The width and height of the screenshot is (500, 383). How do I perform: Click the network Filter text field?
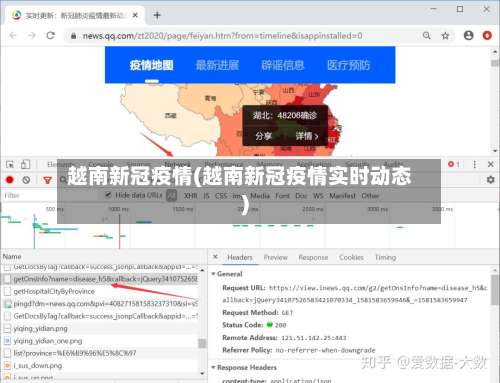pos(50,196)
